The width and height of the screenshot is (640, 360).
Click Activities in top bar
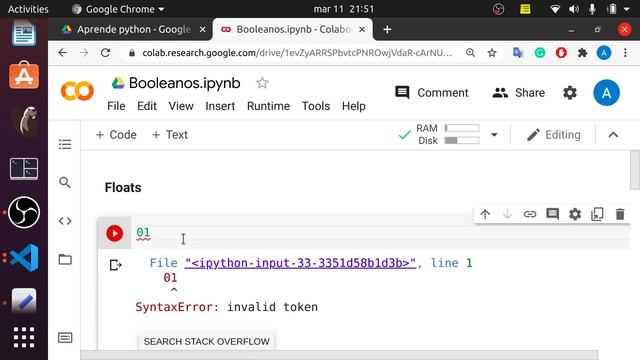click(28, 9)
